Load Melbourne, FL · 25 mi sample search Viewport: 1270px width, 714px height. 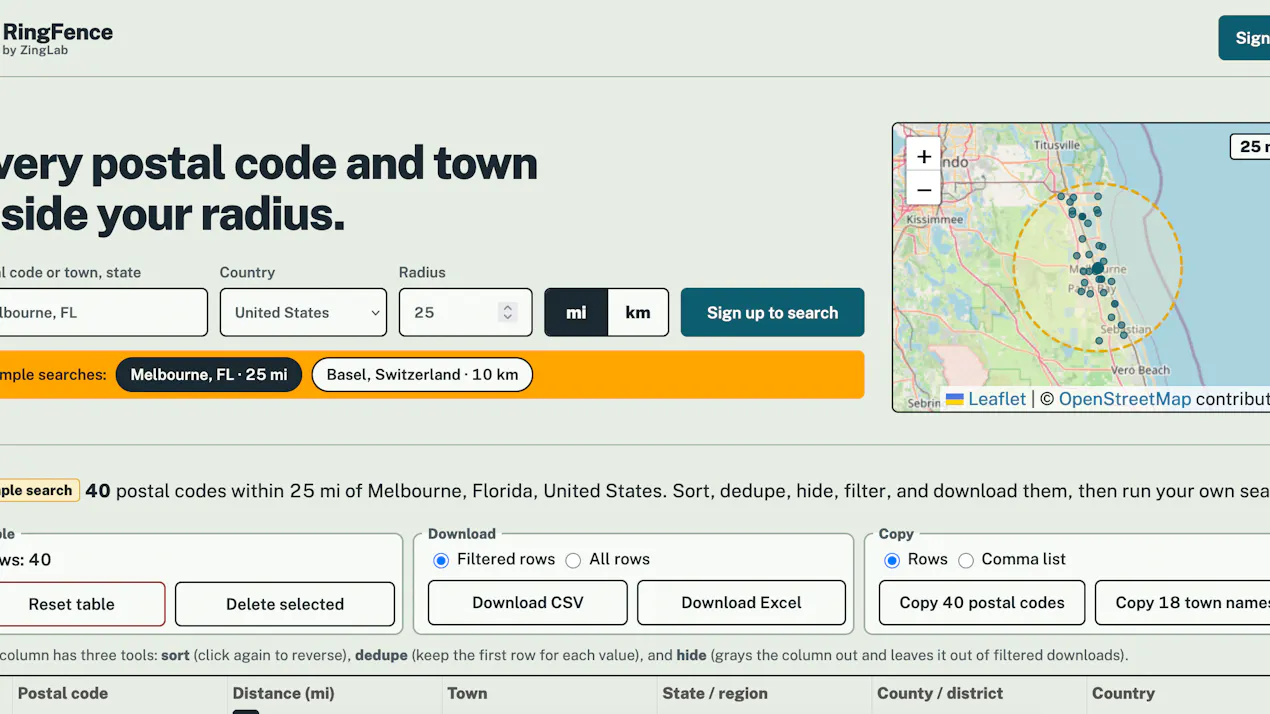pyautogui.click(x=209, y=375)
